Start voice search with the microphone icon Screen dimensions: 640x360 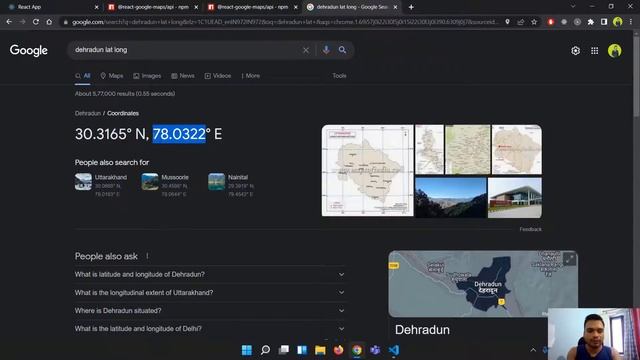[326, 50]
